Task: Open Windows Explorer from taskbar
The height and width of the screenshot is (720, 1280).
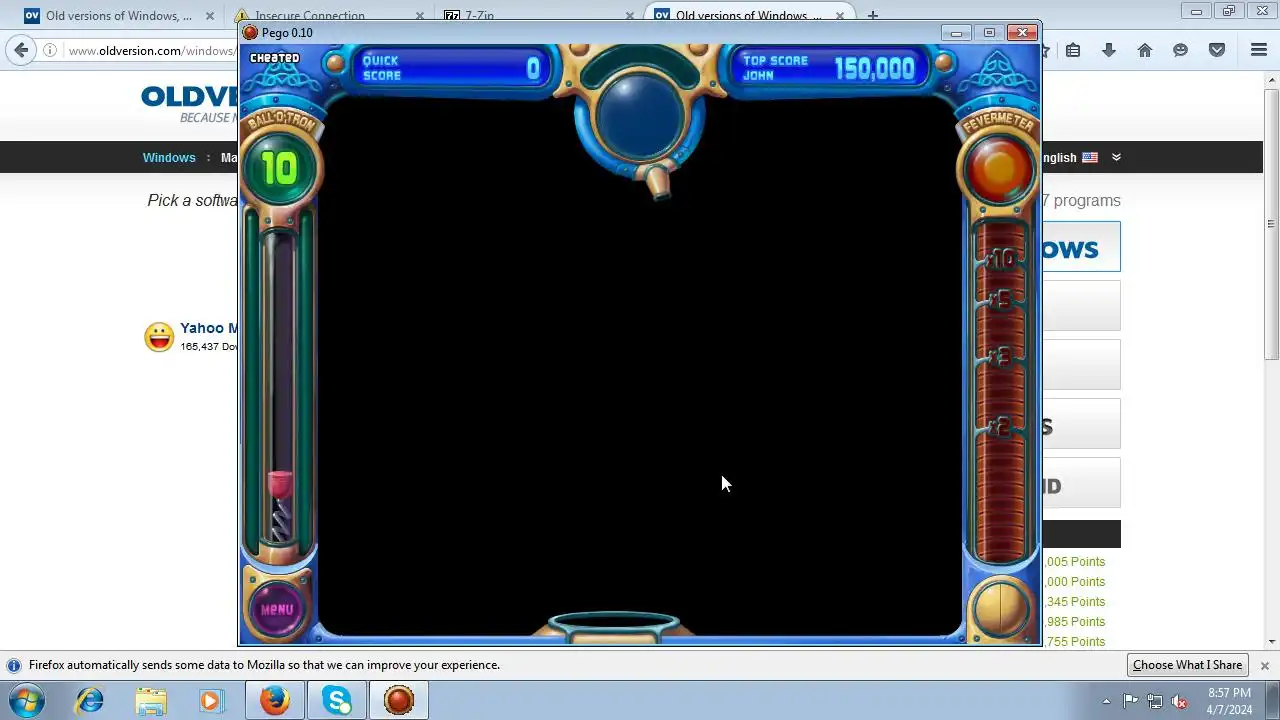Action: coord(151,700)
